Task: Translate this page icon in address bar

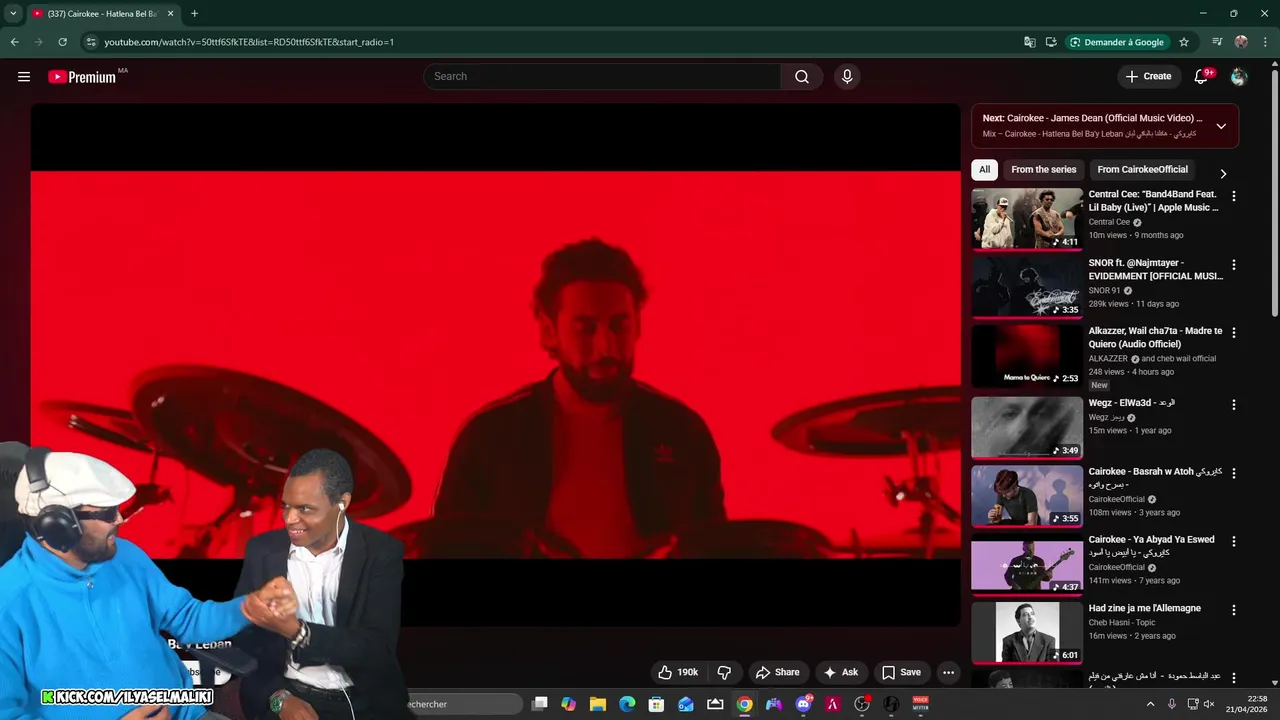Action: click(x=1030, y=42)
